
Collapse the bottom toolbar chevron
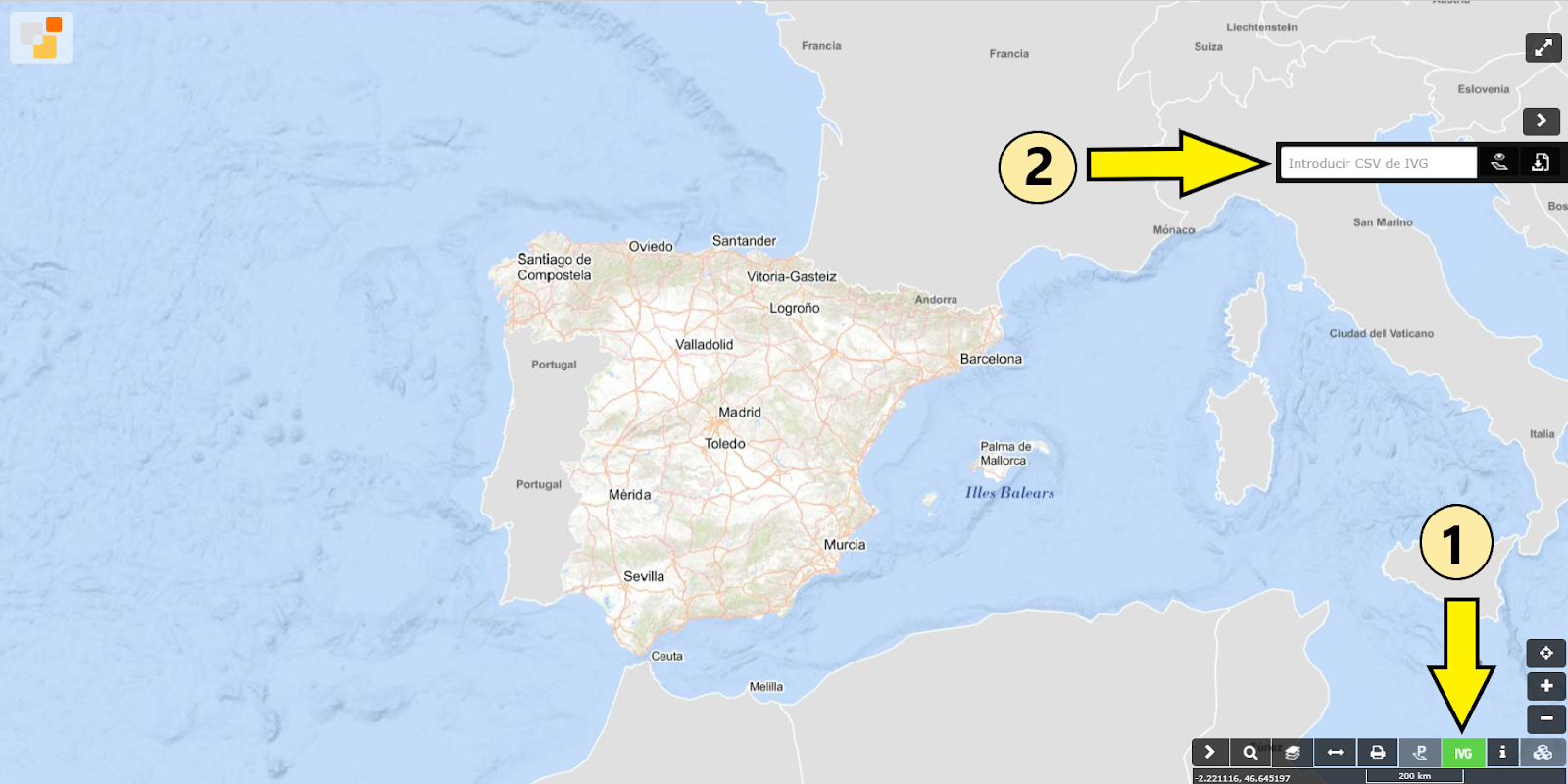coord(1210,752)
